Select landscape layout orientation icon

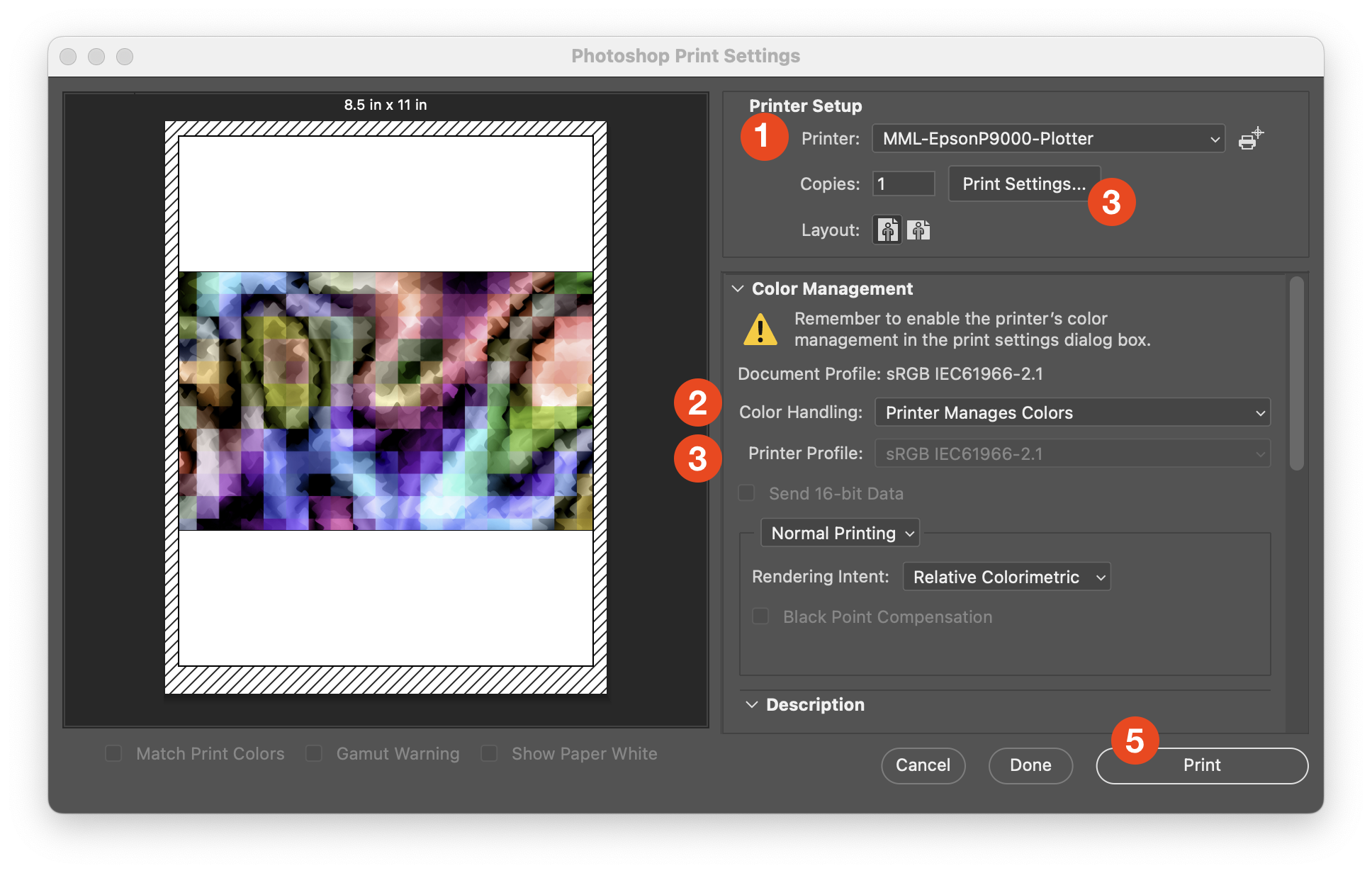click(918, 230)
